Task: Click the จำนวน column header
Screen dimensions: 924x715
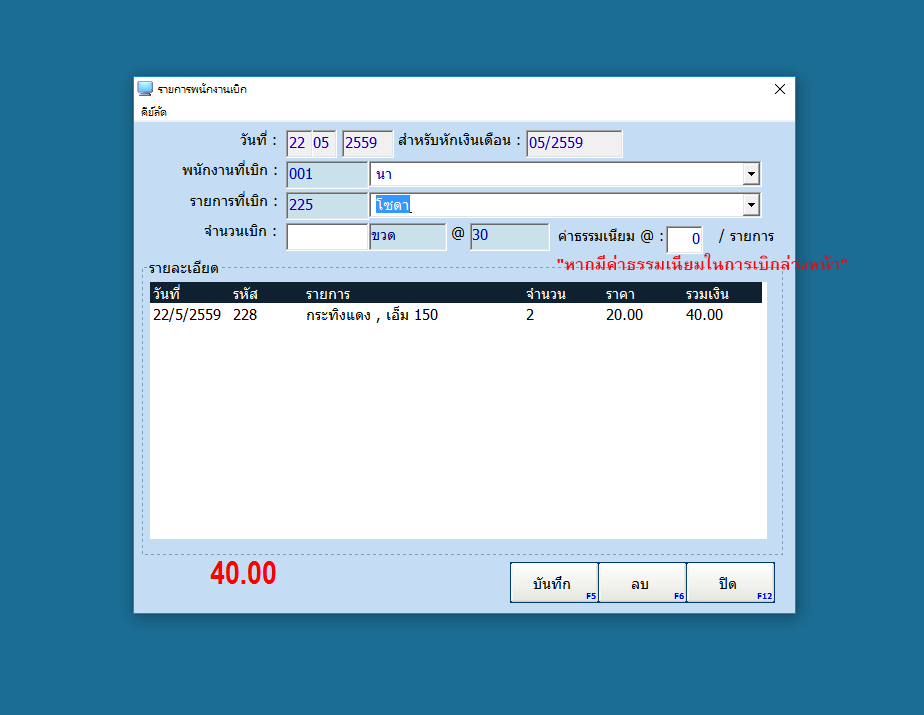Action: click(x=546, y=294)
